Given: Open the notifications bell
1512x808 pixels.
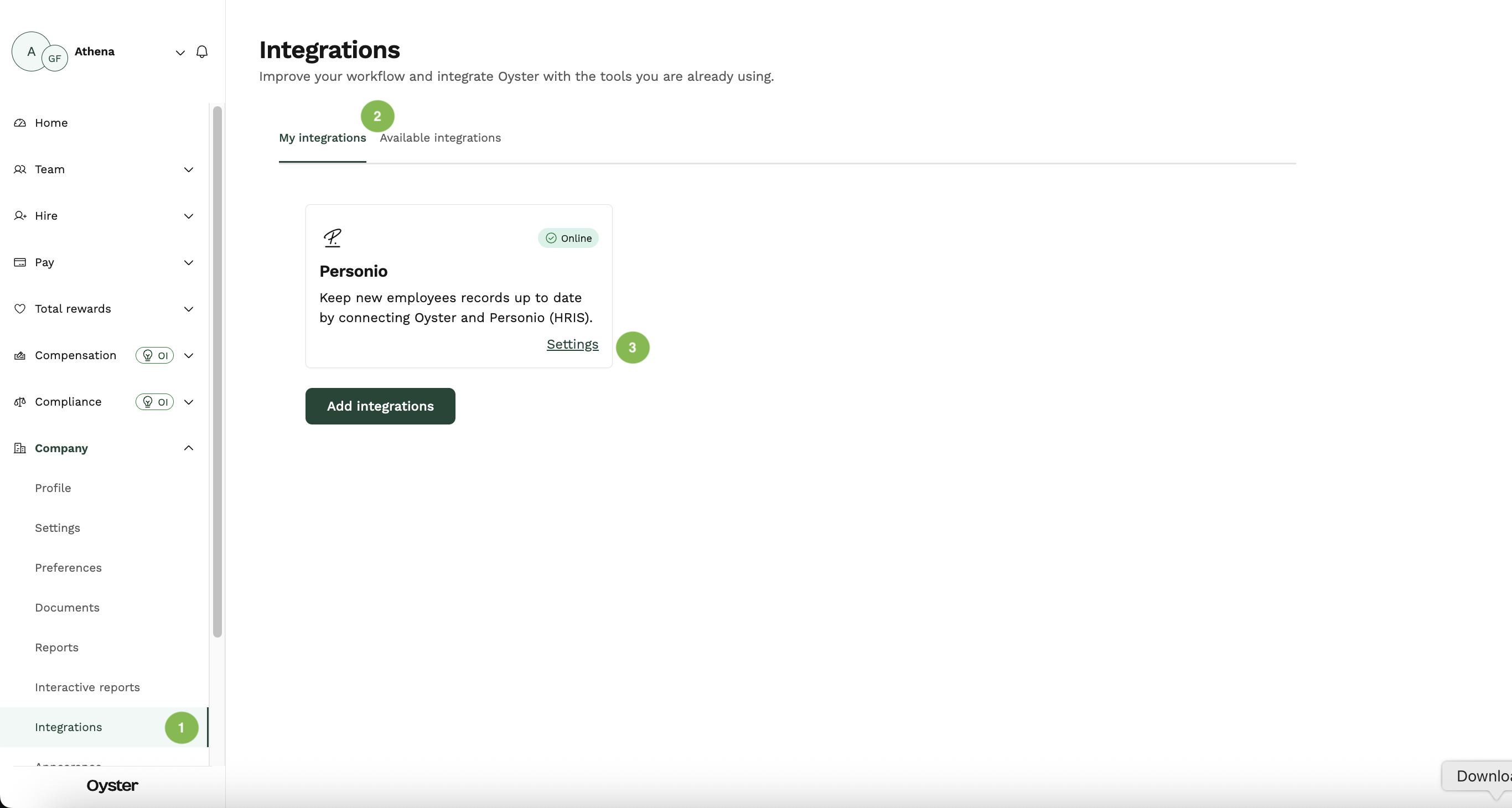Looking at the screenshot, I should pyautogui.click(x=202, y=51).
